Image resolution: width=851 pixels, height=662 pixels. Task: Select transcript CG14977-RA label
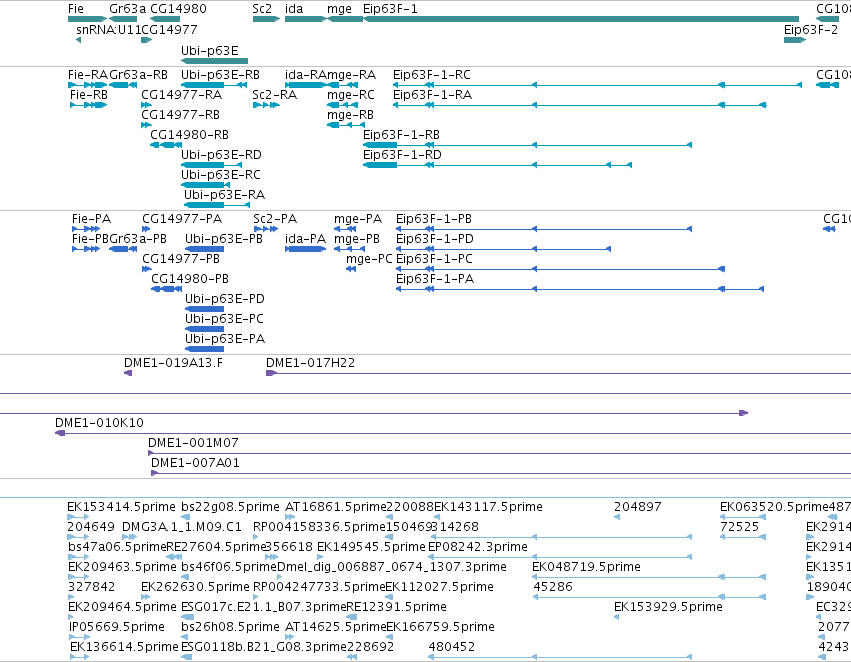(182, 94)
